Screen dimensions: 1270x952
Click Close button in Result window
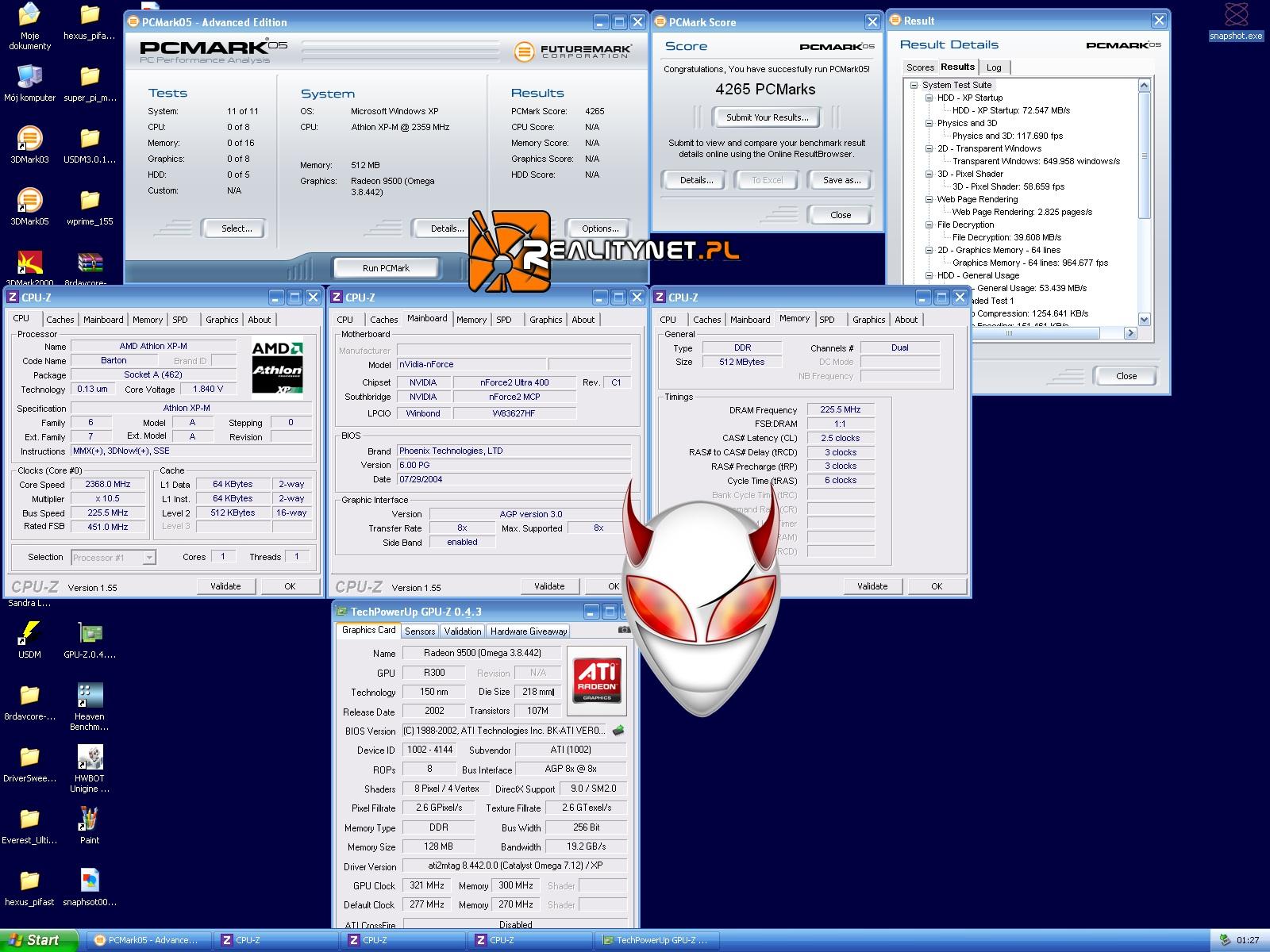(x=1126, y=376)
